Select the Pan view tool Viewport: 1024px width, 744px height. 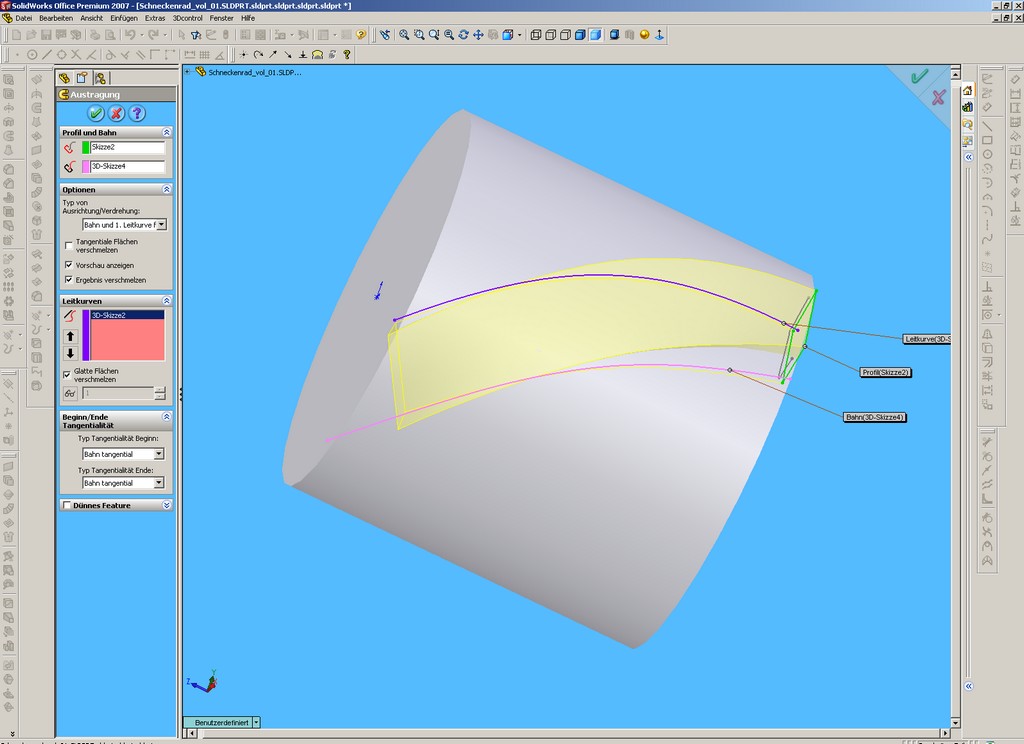pos(478,35)
